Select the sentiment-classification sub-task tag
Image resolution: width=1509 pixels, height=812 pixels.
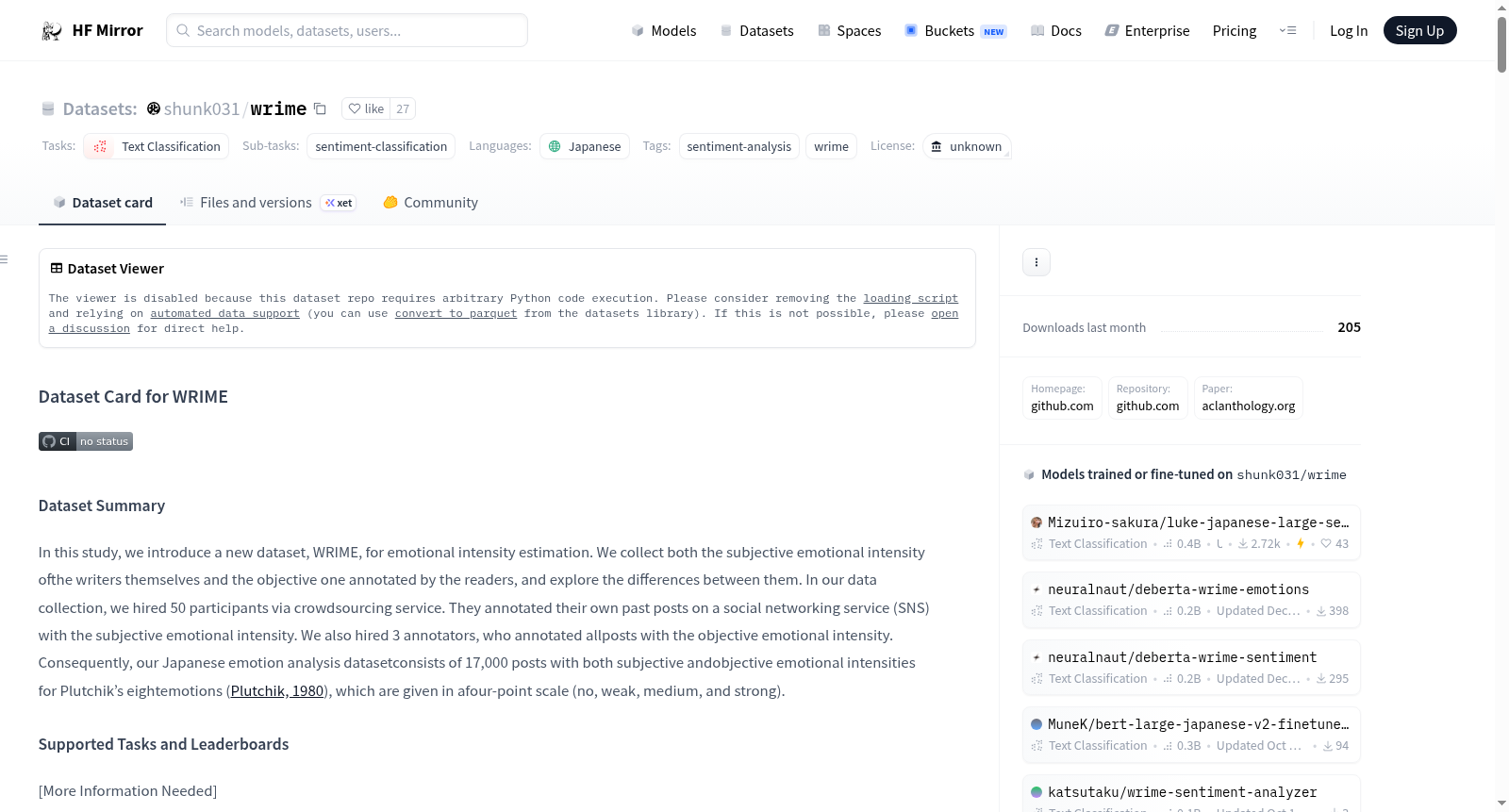tap(381, 146)
